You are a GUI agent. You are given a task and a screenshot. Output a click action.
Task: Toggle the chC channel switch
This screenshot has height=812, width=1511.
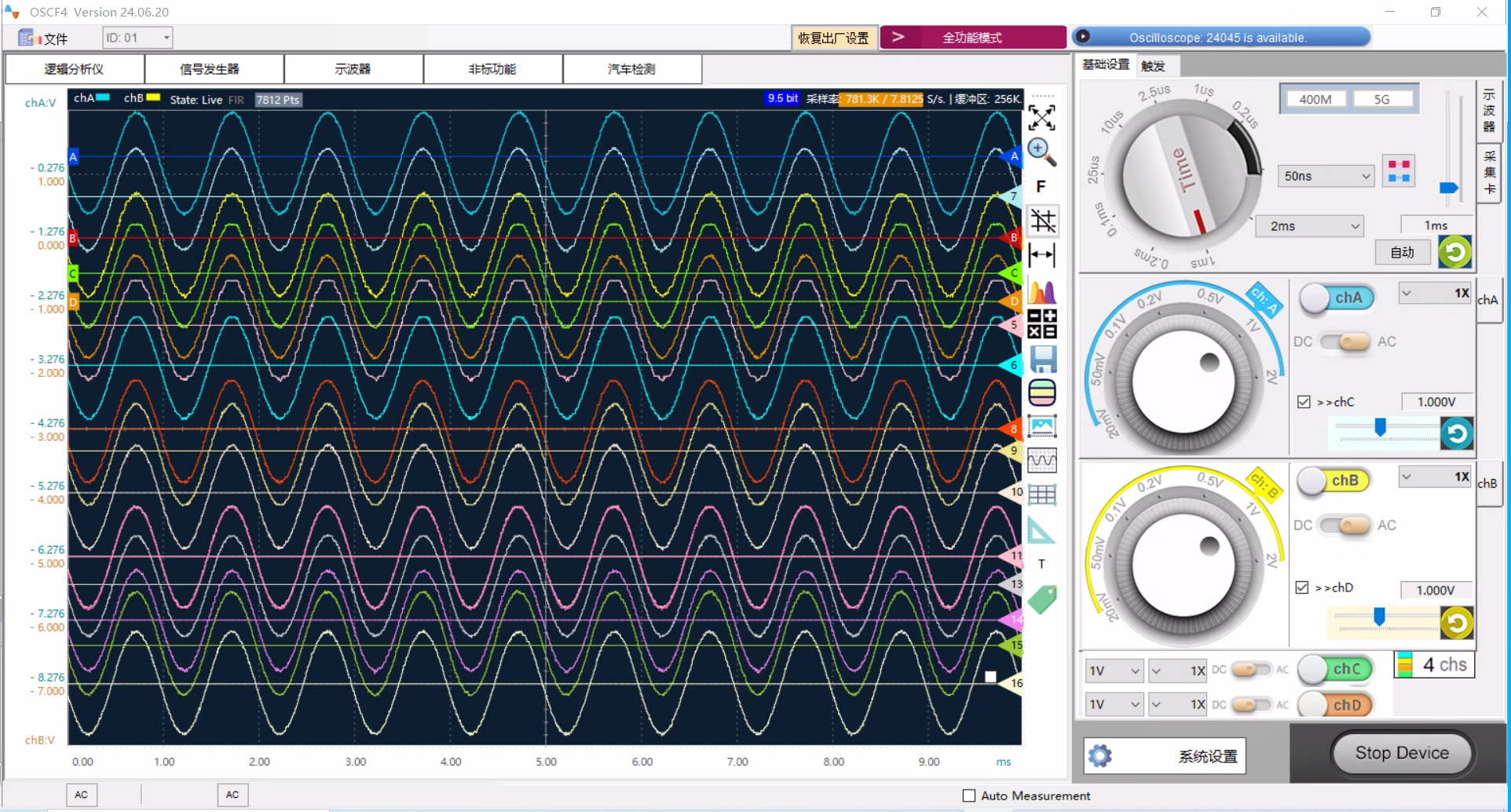pyautogui.click(x=1335, y=669)
